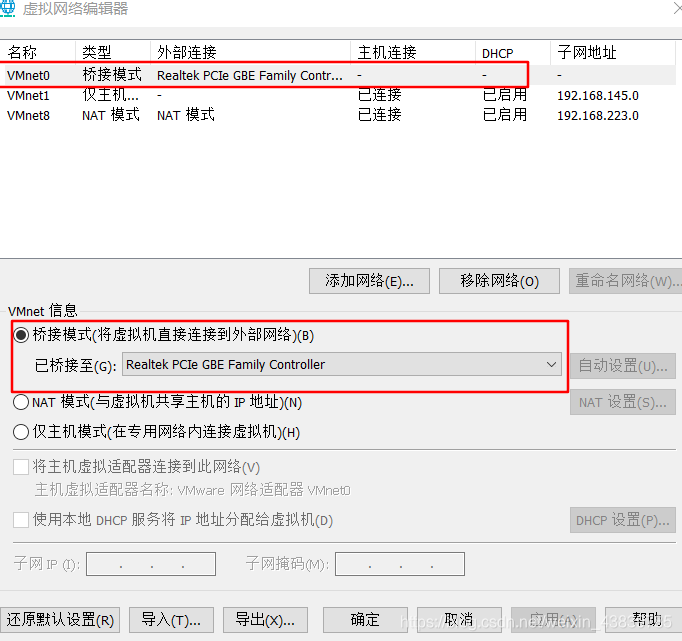Image resolution: width=682 pixels, height=641 pixels.
Task: Click Realtek PCIe GBE Family Contr... cell
Action: pyautogui.click(x=250, y=76)
